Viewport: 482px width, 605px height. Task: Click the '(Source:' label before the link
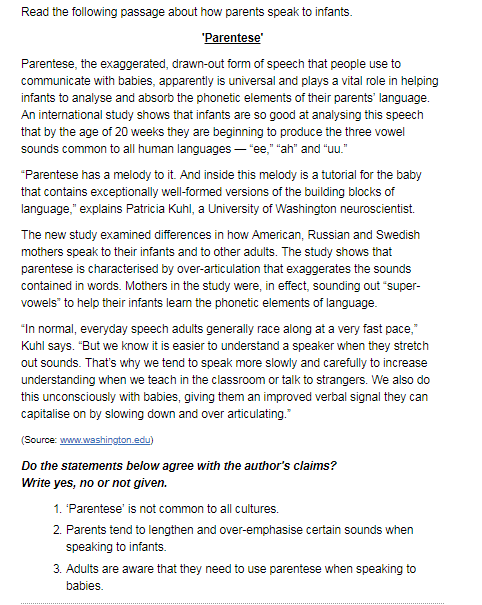click(x=39, y=440)
